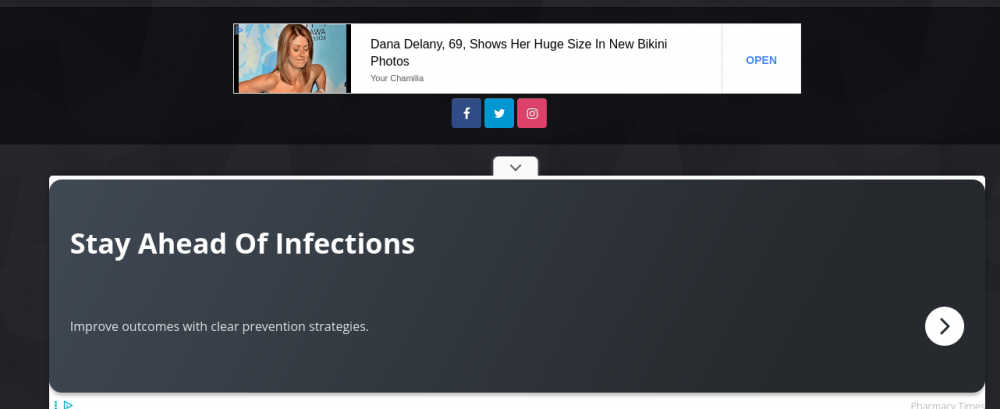Screen dimensions: 1000x409
Task: Open the Twitter social page
Action: (x=499, y=113)
